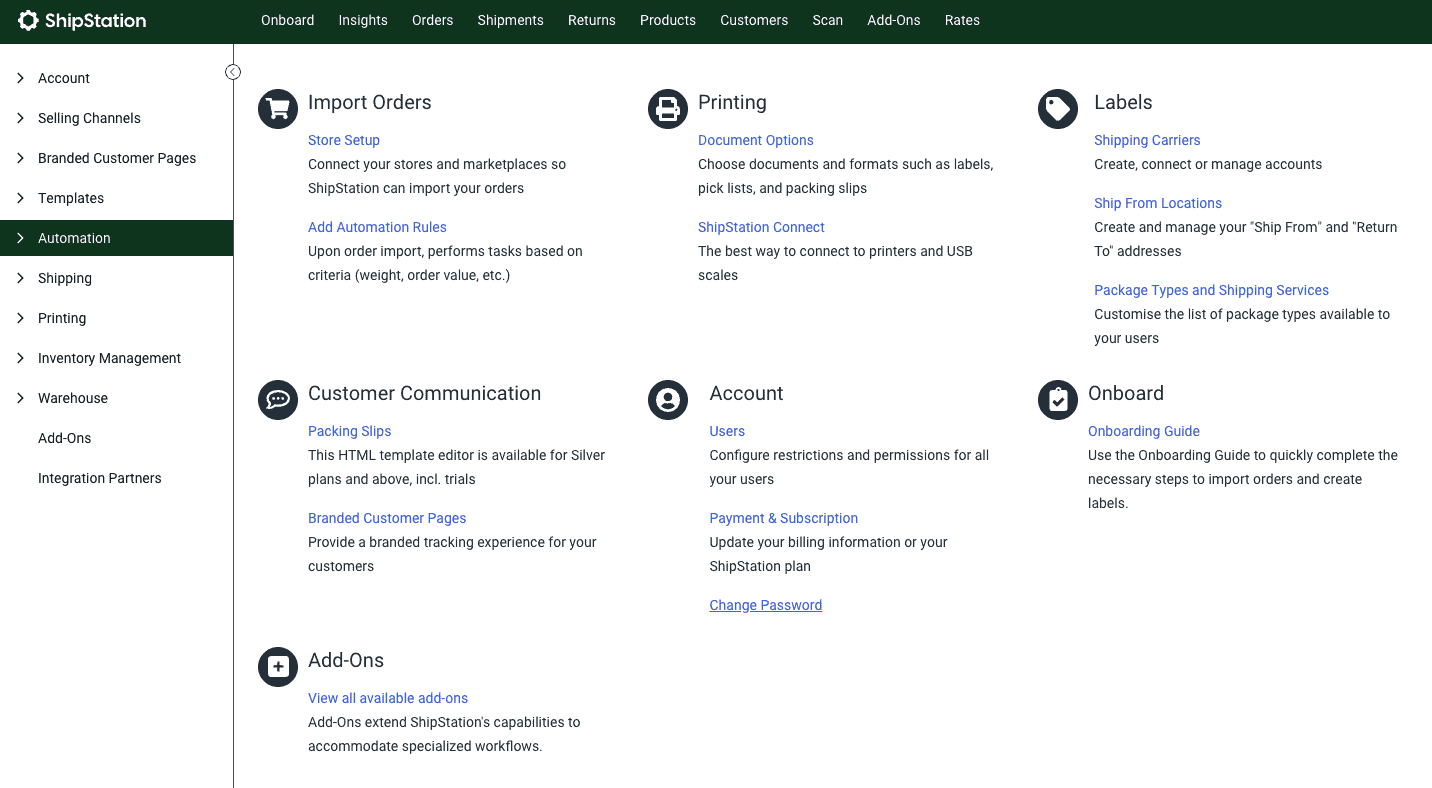Click the ShipStation gear logo
1432x788 pixels.
(29, 21)
